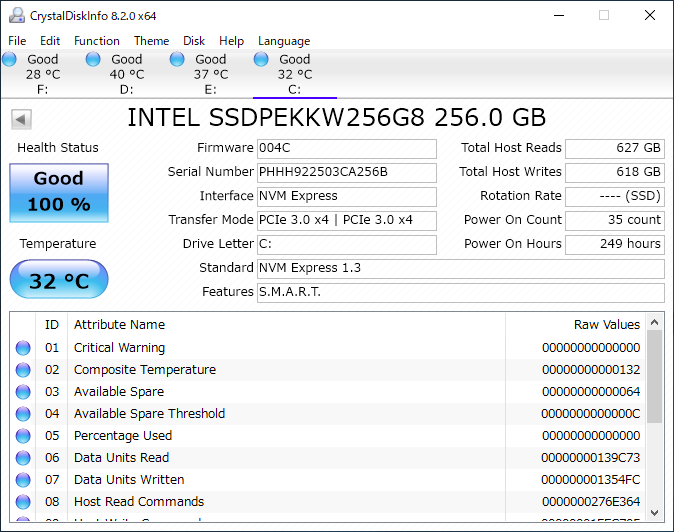Click the Health Status label
The height and width of the screenshot is (532, 674).
[x=58, y=148]
